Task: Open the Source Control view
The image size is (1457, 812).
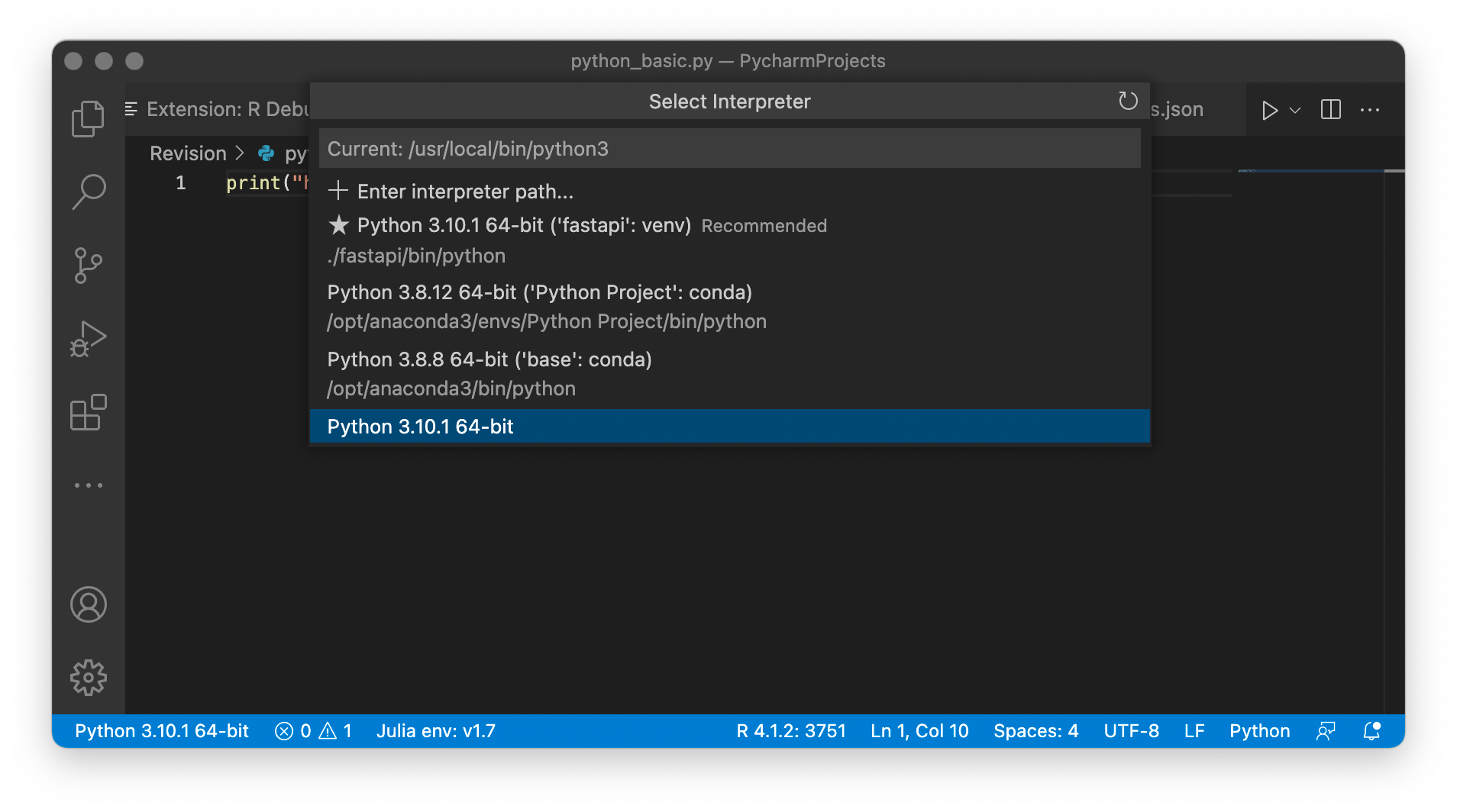Action: coord(88,265)
